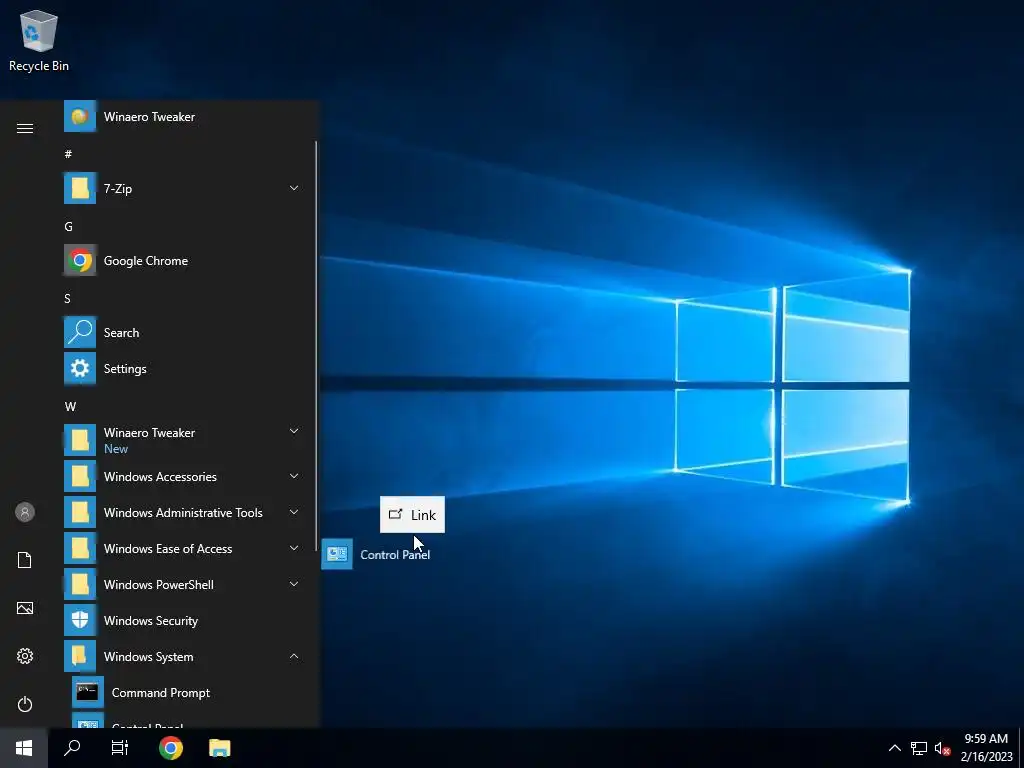Open Settings gear in Start sidebar

[25, 656]
